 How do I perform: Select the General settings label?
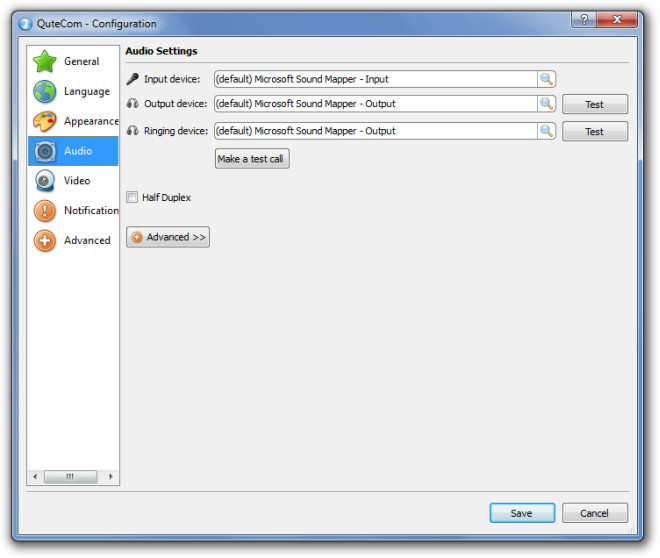click(x=82, y=61)
